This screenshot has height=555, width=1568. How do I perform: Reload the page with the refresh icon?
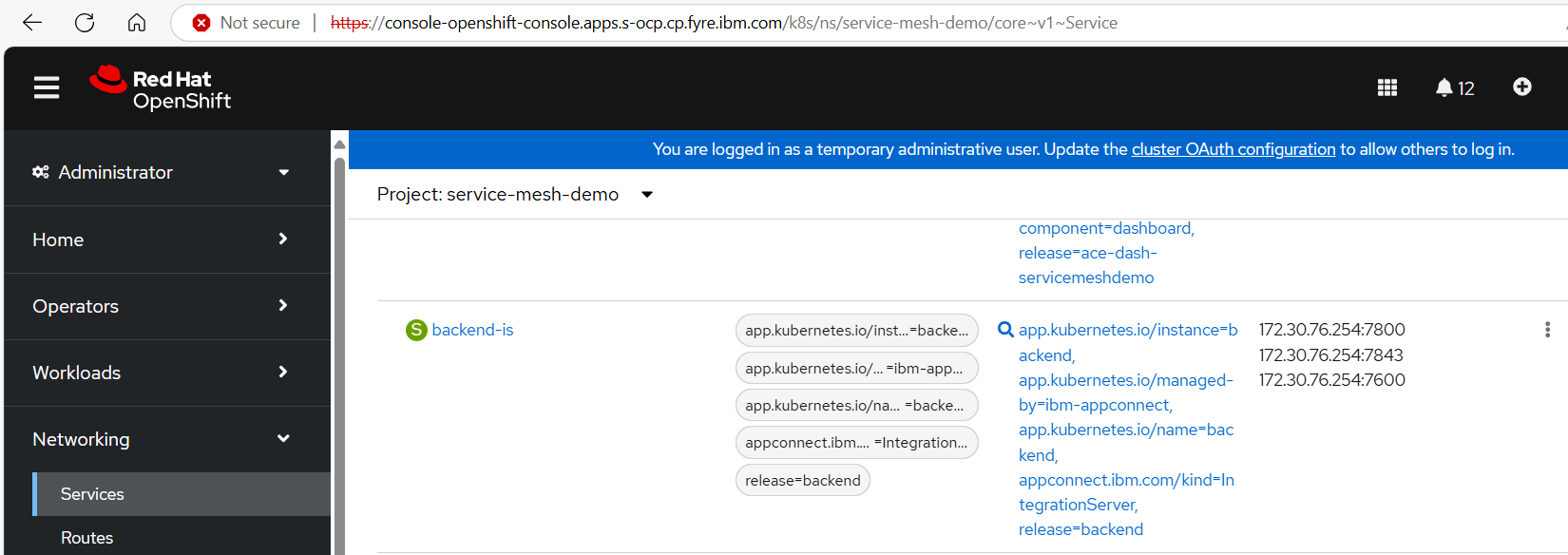click(x=85, y=23)
